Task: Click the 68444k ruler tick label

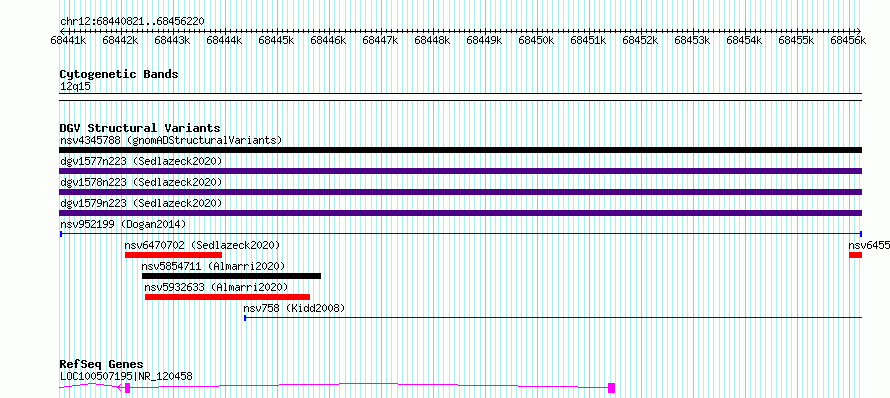Action: tap(224, 40)
